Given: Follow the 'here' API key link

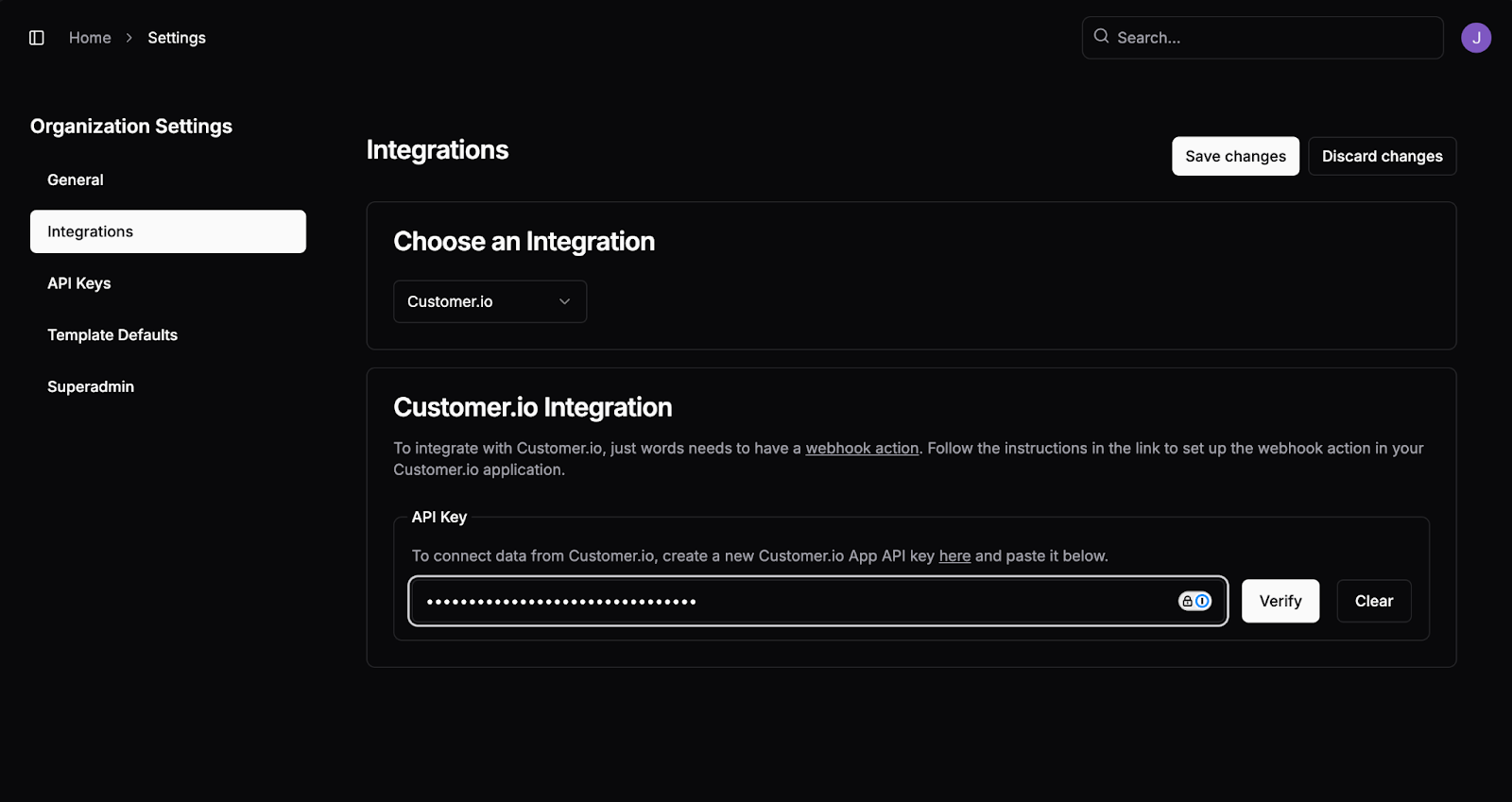Looking at the screenshot, I should pyautogui.click(x=954, y=556).
